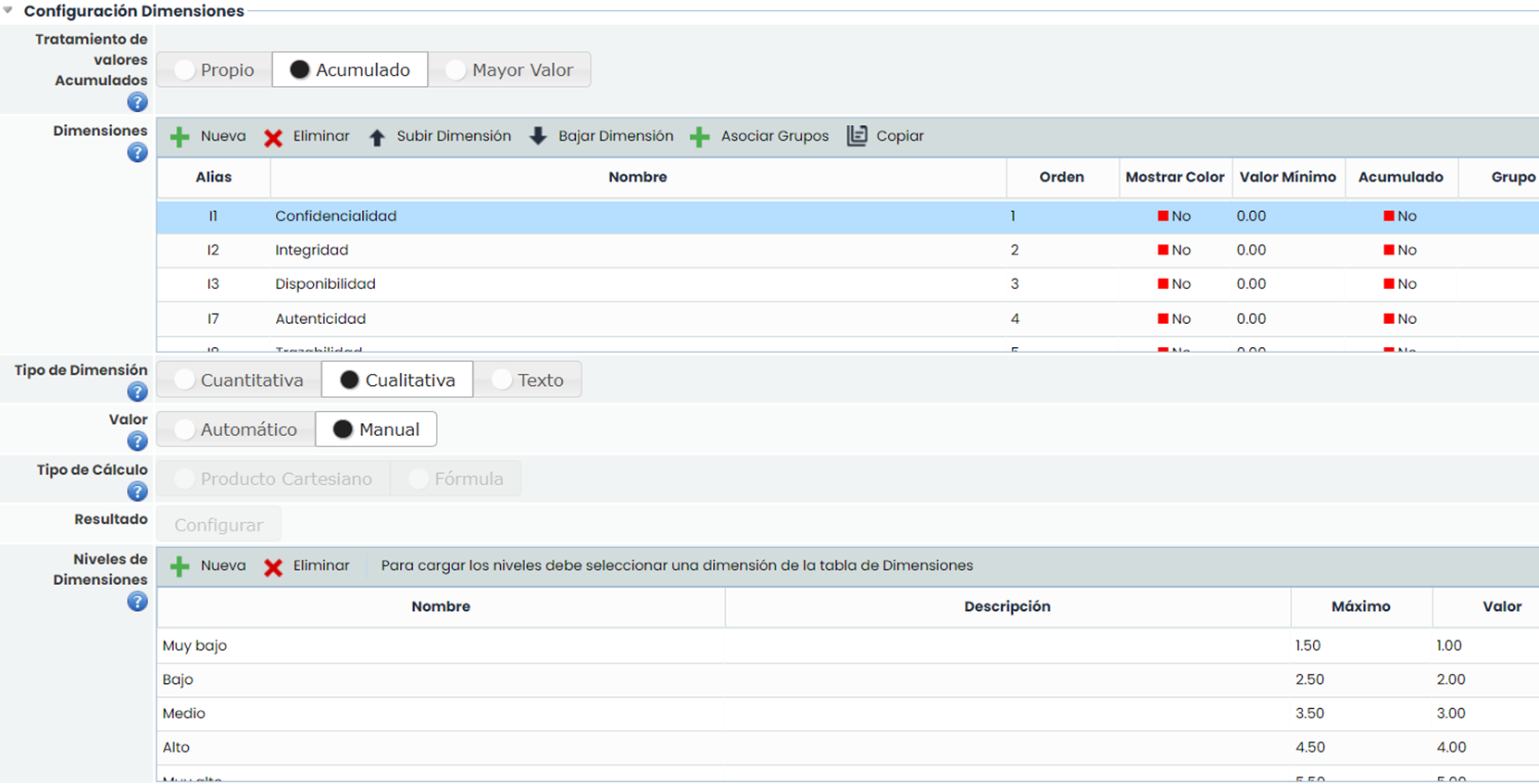Click the Subir Dimensión up arrow icon
The height and width of the screenshot is (784, 1539).
[377, 137]
